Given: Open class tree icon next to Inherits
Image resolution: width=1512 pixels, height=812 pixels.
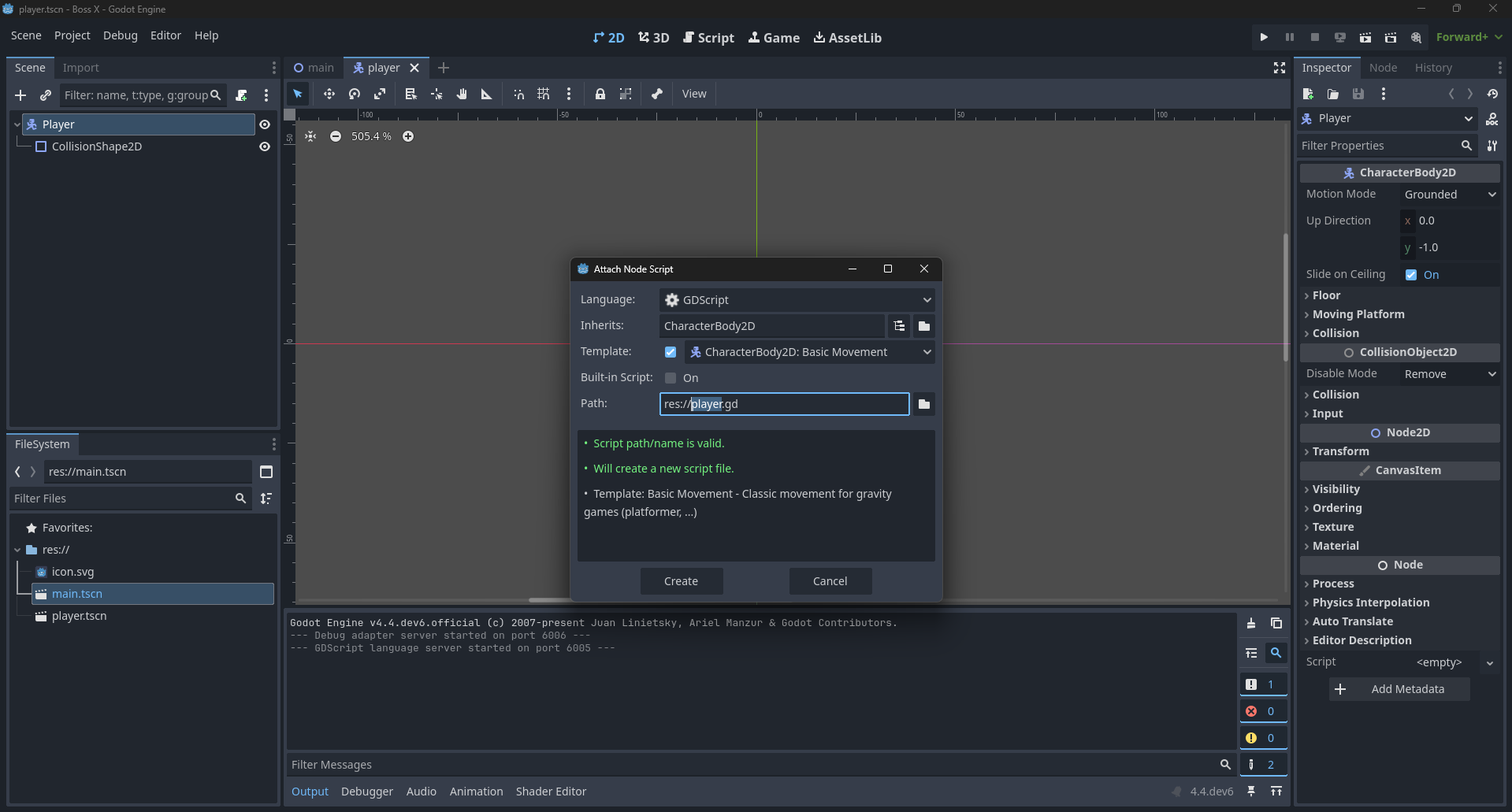Looking at the screenshot, I should (x=899, y=326).
